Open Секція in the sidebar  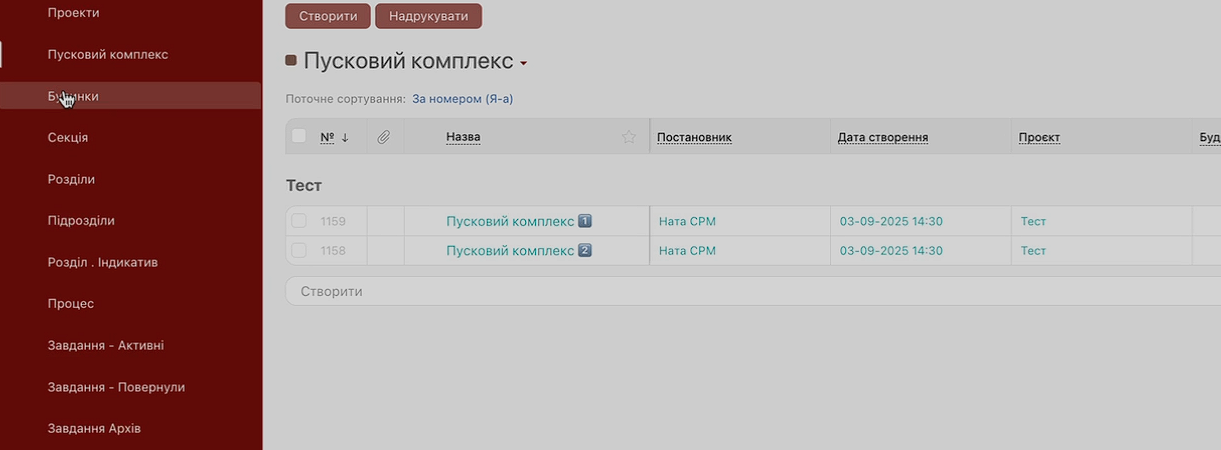tap(68, 137)
